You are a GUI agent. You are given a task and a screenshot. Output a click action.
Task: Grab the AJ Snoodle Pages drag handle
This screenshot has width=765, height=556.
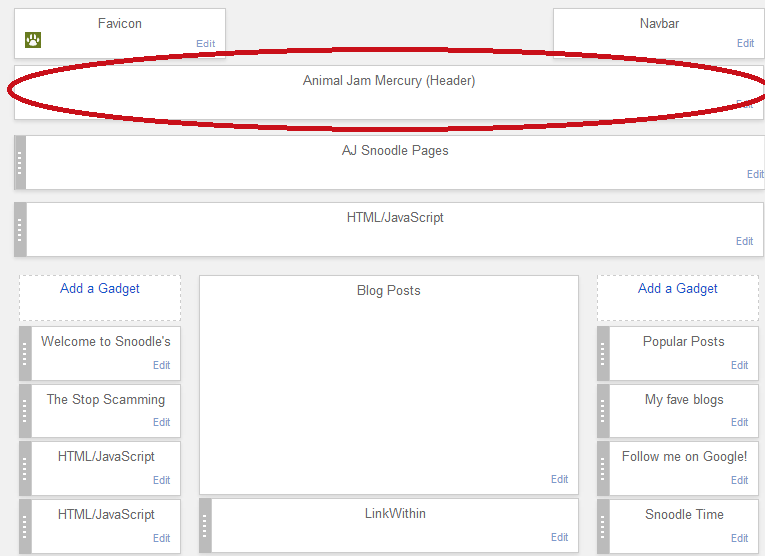(20, 162)
